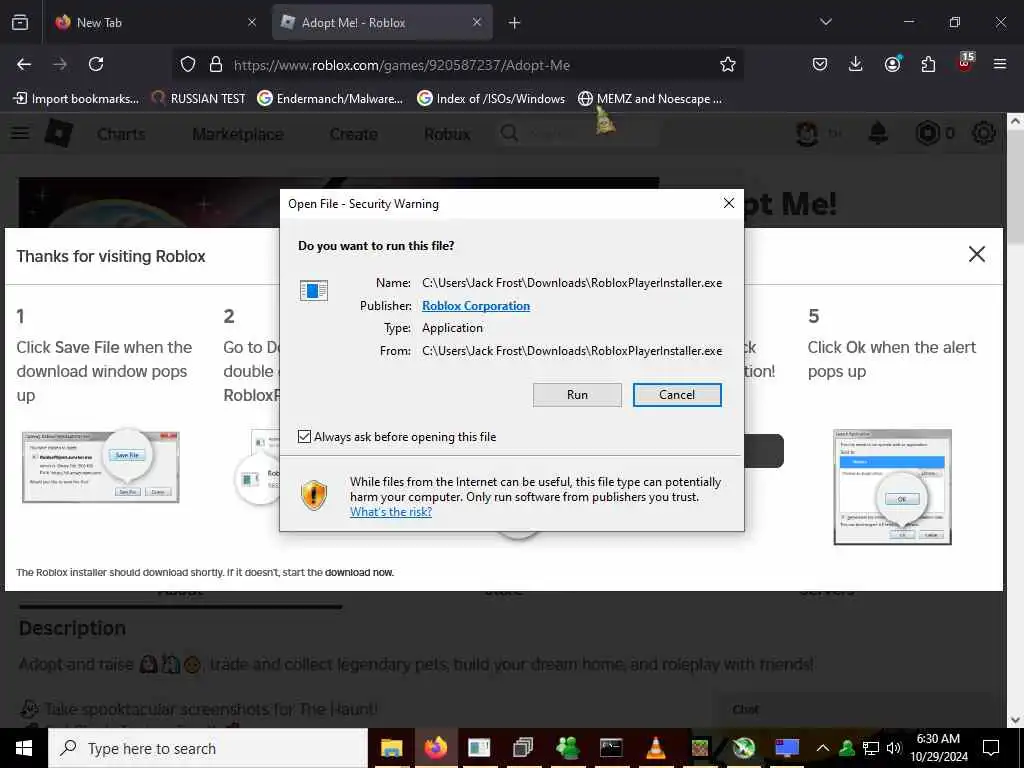This screenshot has height=768, width=1024.
Task: Open RUSSIAN TEST bookmark
Action: pos(199,99)
